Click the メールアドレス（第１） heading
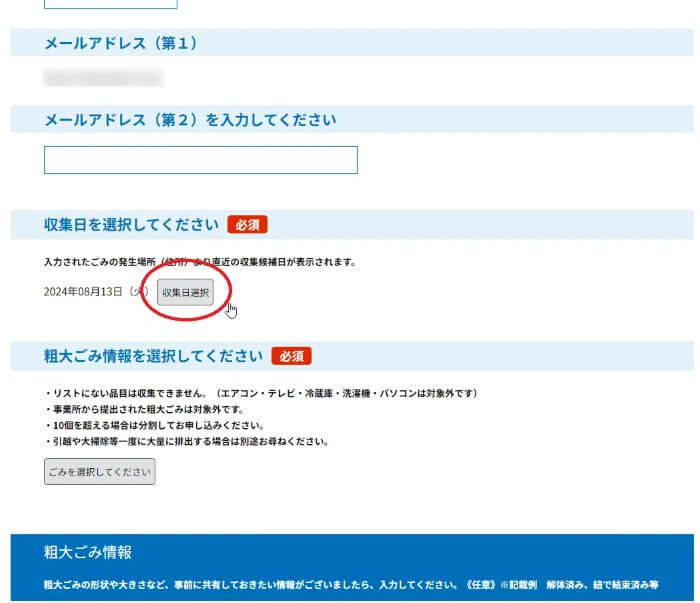700x603 pixels. pos(121,43)
